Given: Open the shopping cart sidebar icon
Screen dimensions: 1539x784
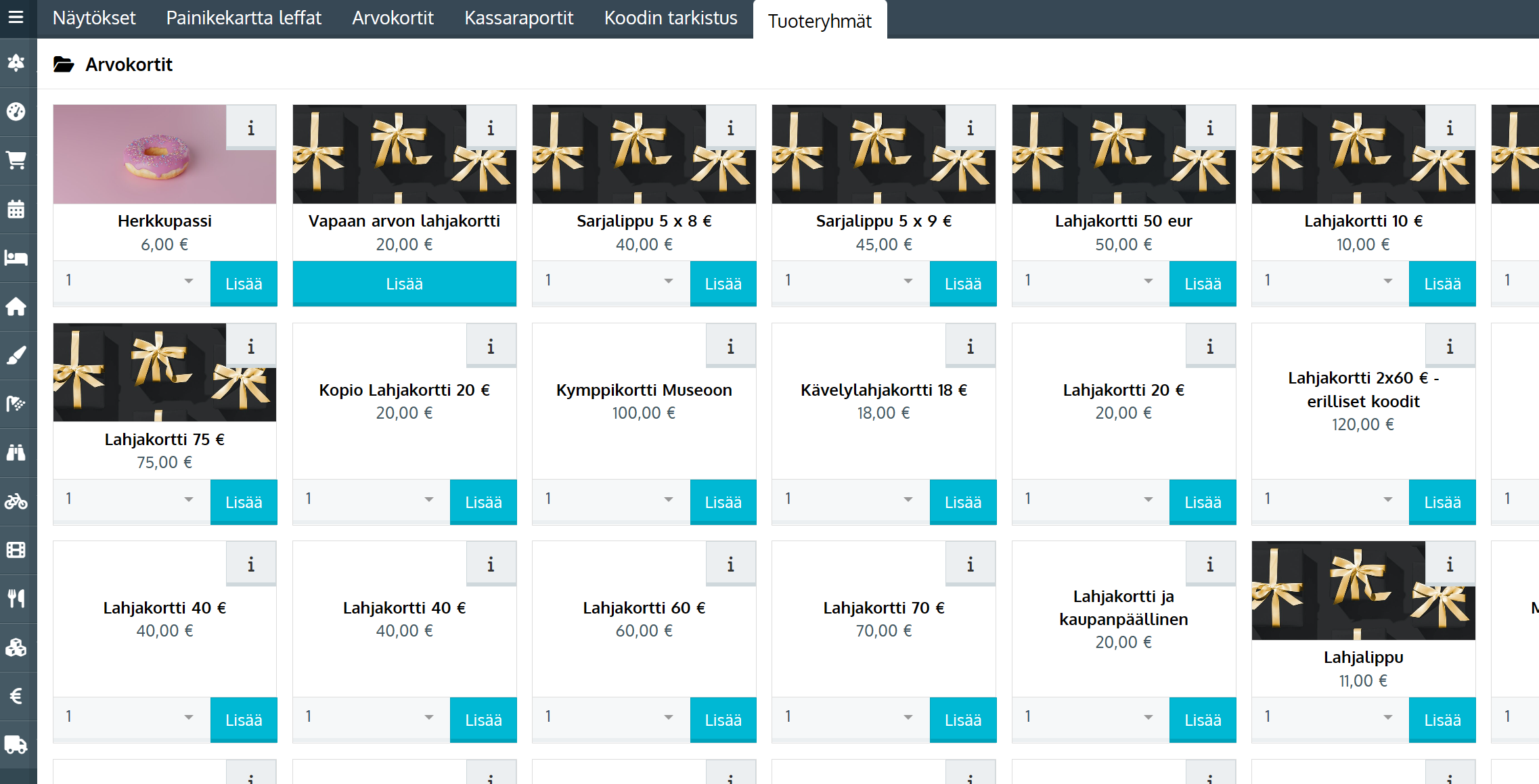Looking at the screenshot, I should tap(16, 160).
